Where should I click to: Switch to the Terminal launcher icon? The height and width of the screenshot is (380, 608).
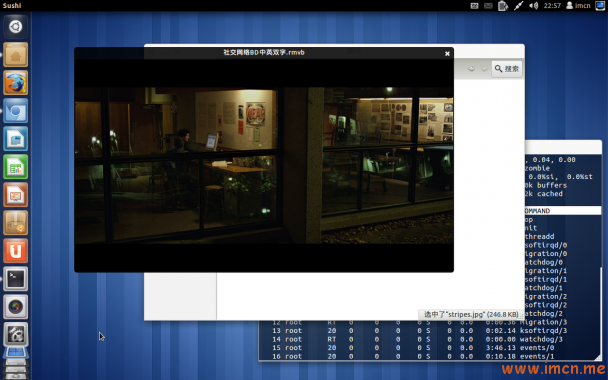[x=16, y=278]
